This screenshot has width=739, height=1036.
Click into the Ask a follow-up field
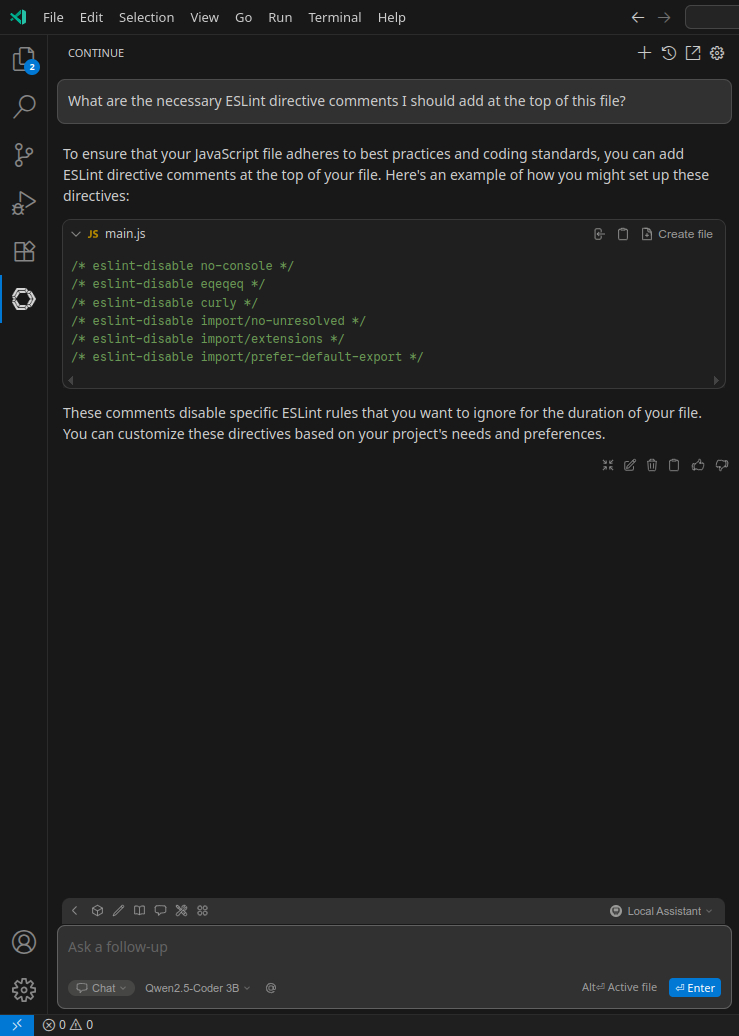394,947
